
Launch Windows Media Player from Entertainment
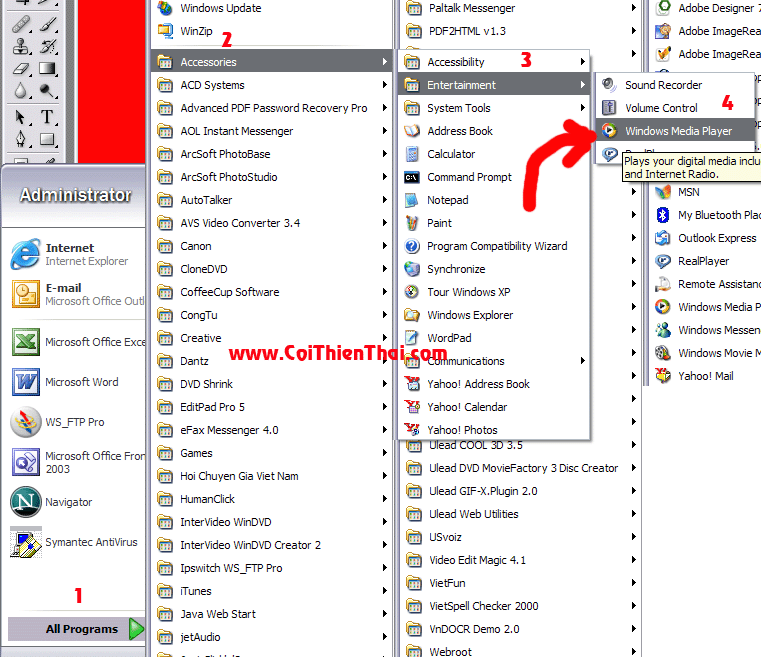pyautogui.click(x=675, y=131)
